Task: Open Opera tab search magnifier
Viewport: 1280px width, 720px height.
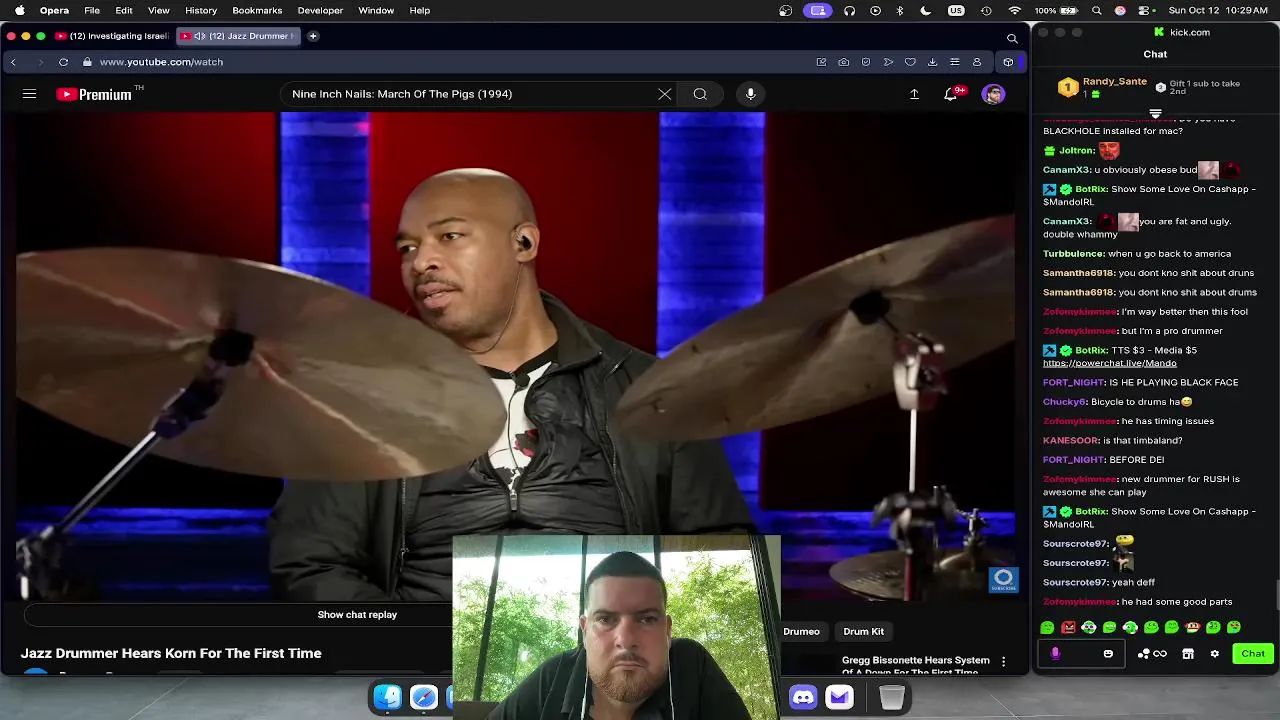Action: pos(1012,38)
